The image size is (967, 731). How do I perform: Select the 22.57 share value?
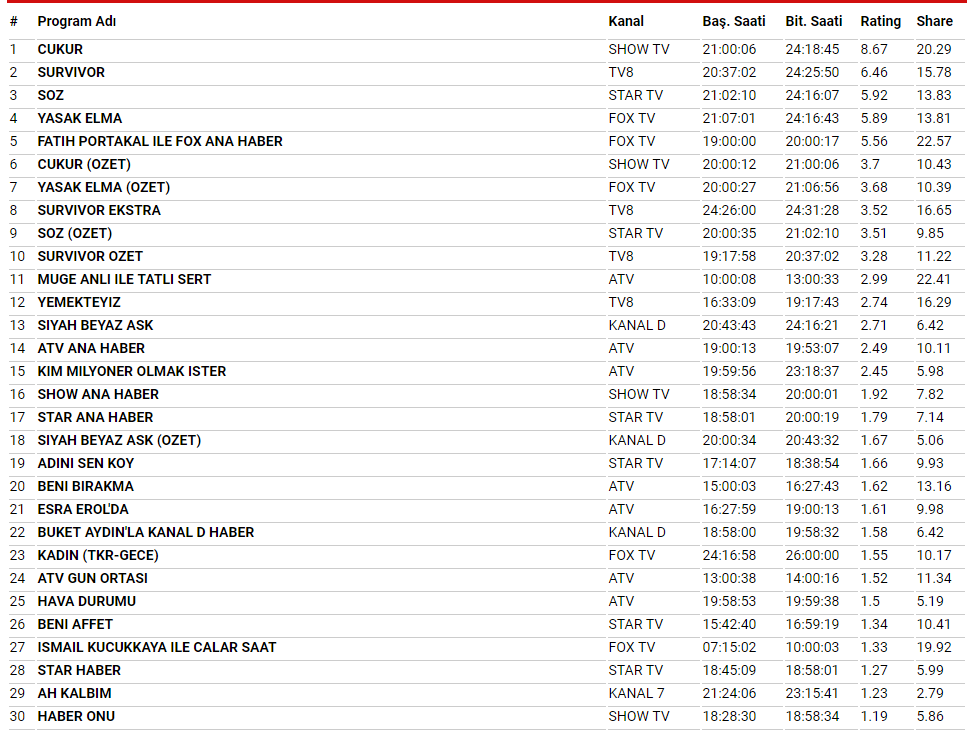(934, 141)
